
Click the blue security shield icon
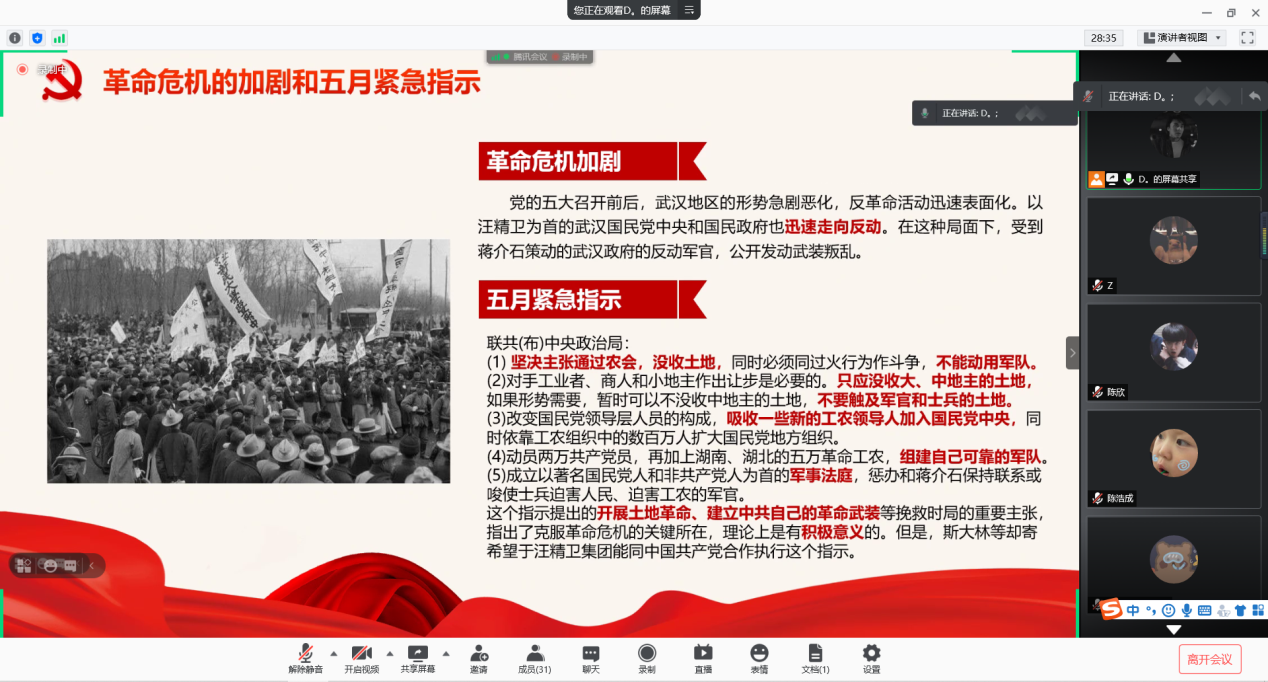(x=37, y=38)
